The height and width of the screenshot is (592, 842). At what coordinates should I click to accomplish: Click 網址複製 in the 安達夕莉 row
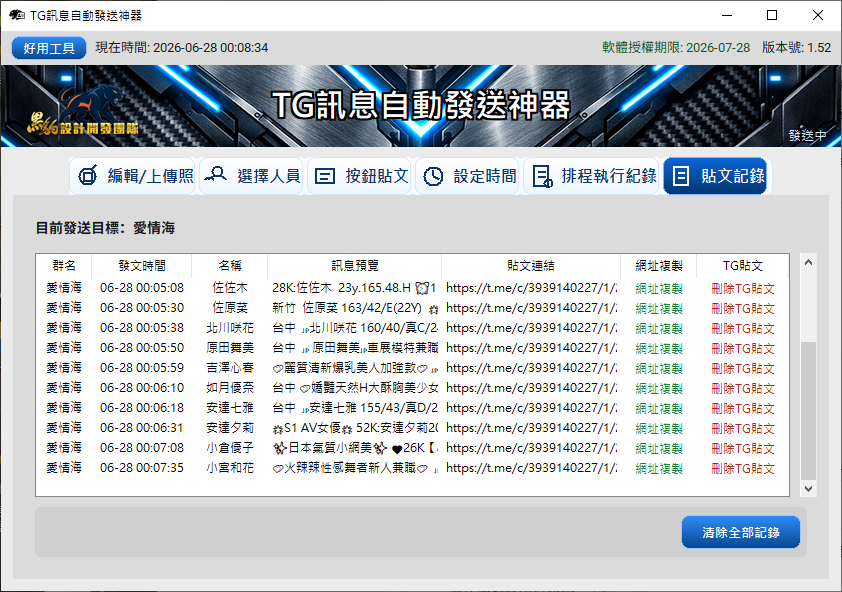(x=659, y=429)
